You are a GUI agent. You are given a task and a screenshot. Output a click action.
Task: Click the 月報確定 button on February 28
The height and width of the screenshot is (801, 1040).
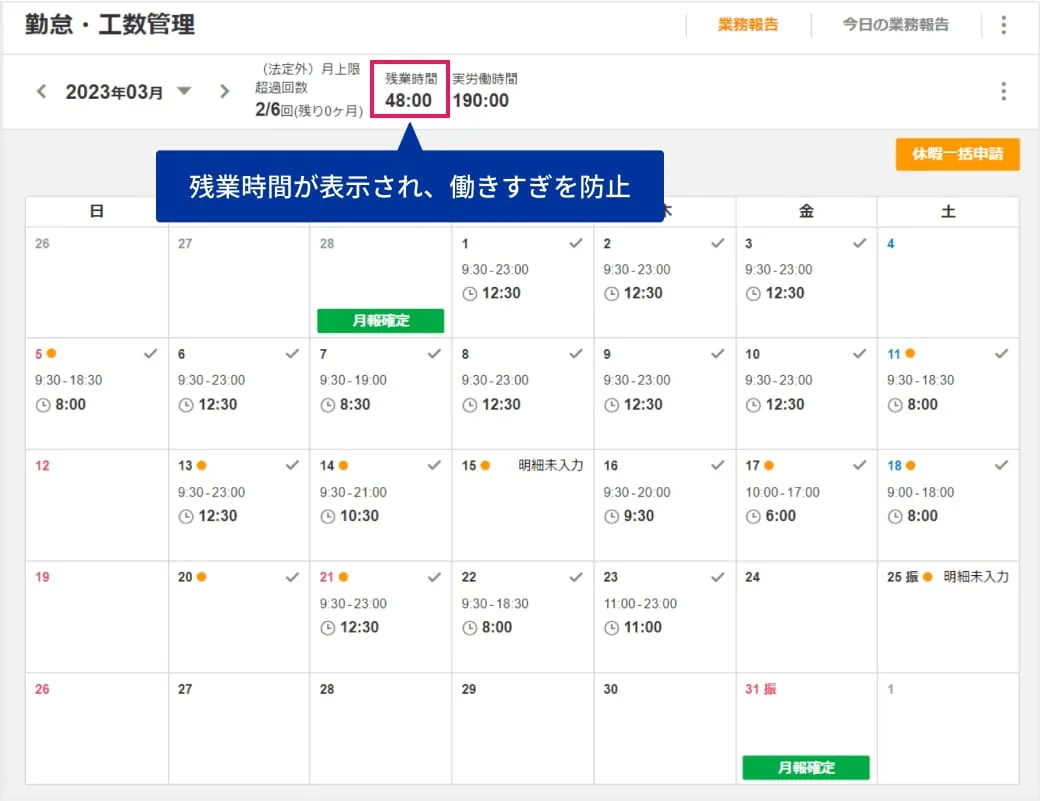pyautogui.click(x=381, y=321)
